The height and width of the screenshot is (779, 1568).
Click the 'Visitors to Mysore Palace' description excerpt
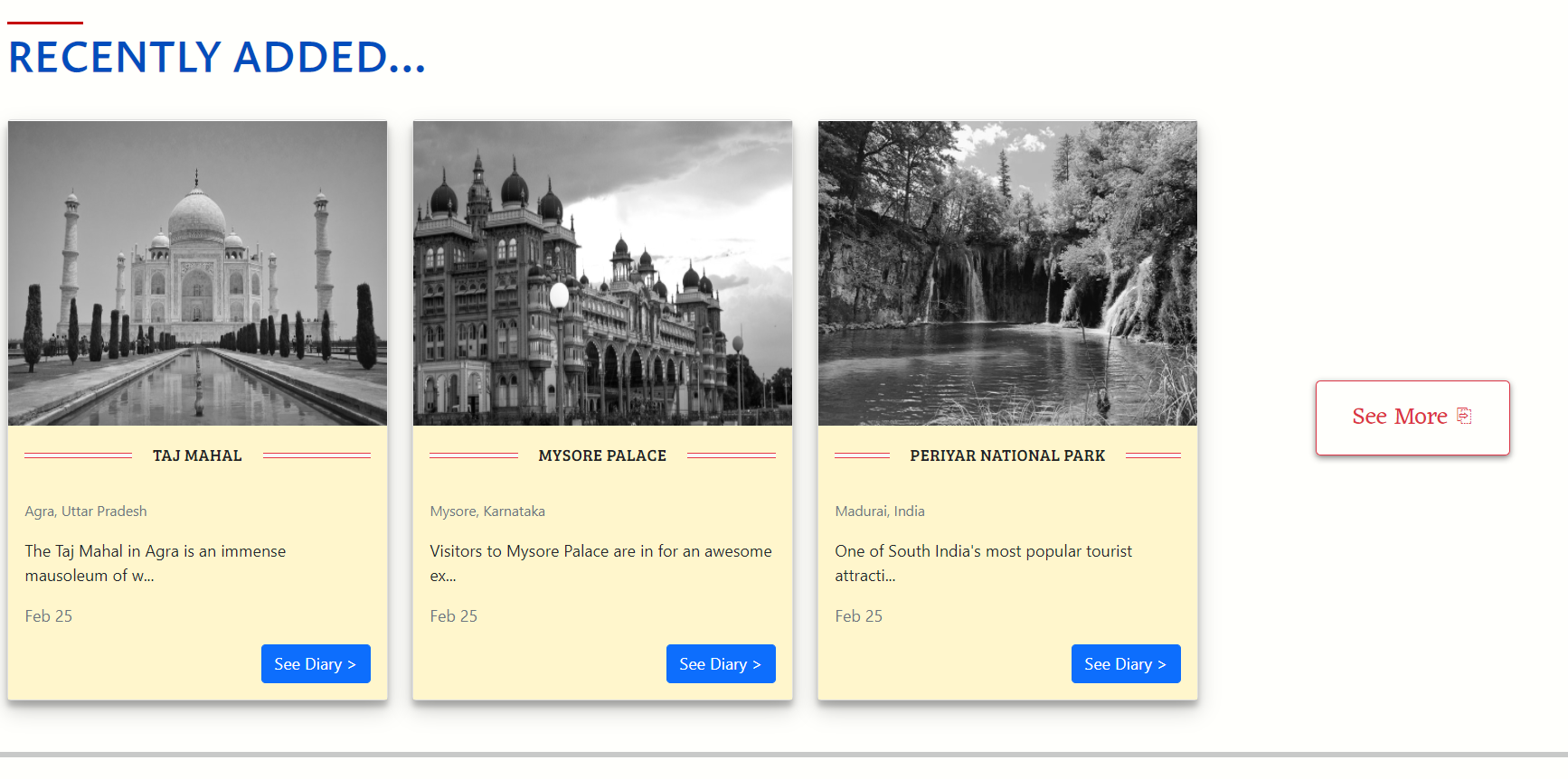click(x=601, y=563)
